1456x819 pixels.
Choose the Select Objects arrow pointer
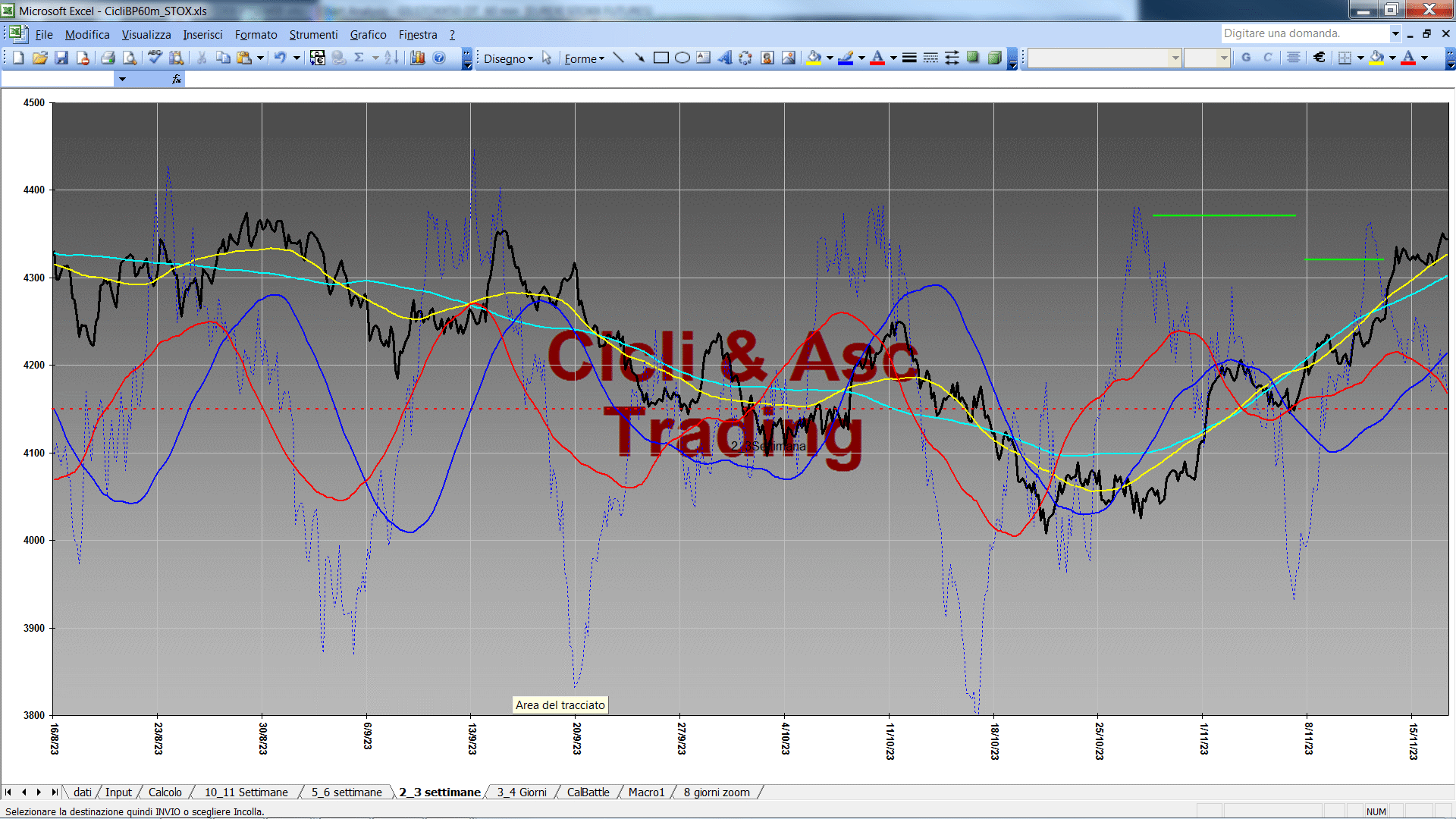click(547, 58)
